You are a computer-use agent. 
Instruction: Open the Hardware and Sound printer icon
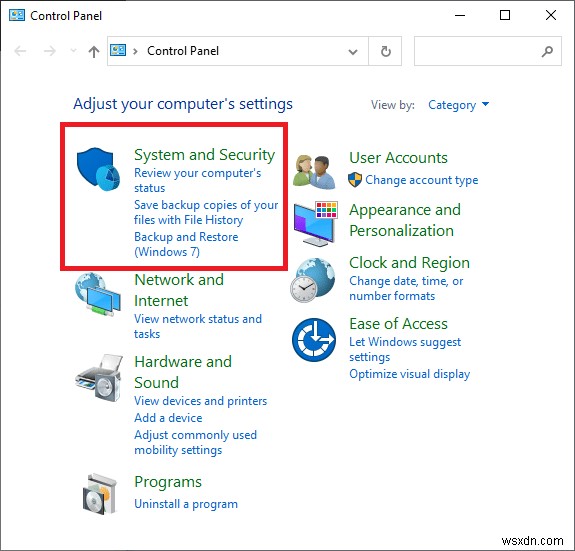(x=99, y=378)
